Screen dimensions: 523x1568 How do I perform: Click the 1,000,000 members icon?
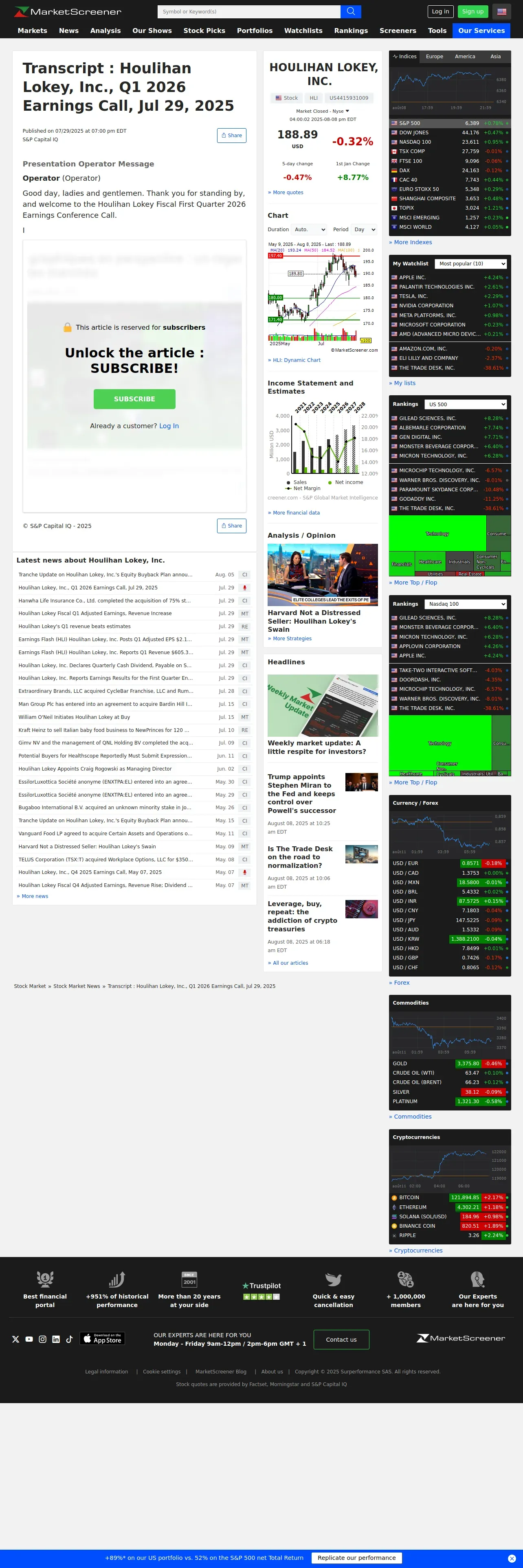[406, 1279]
